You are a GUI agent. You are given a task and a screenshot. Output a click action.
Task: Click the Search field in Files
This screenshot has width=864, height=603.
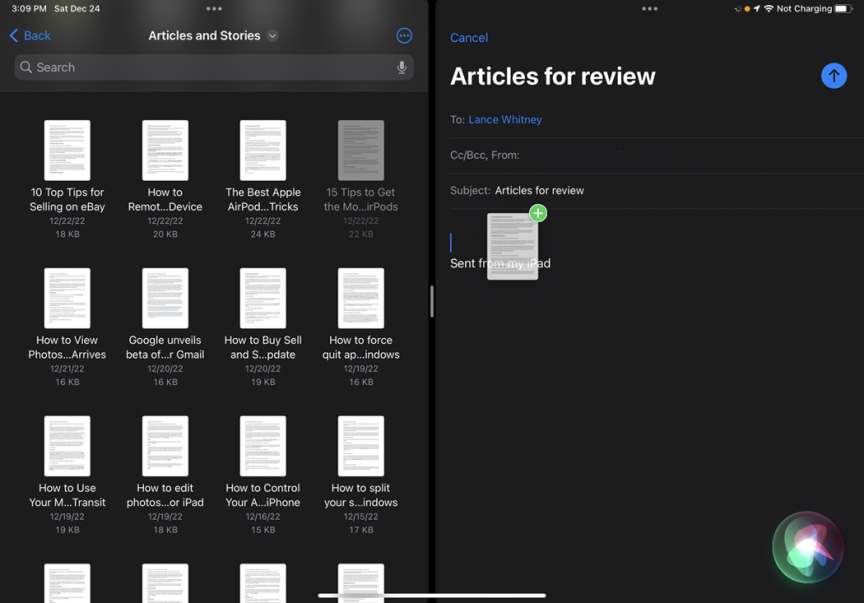click(x=210, y=67)
